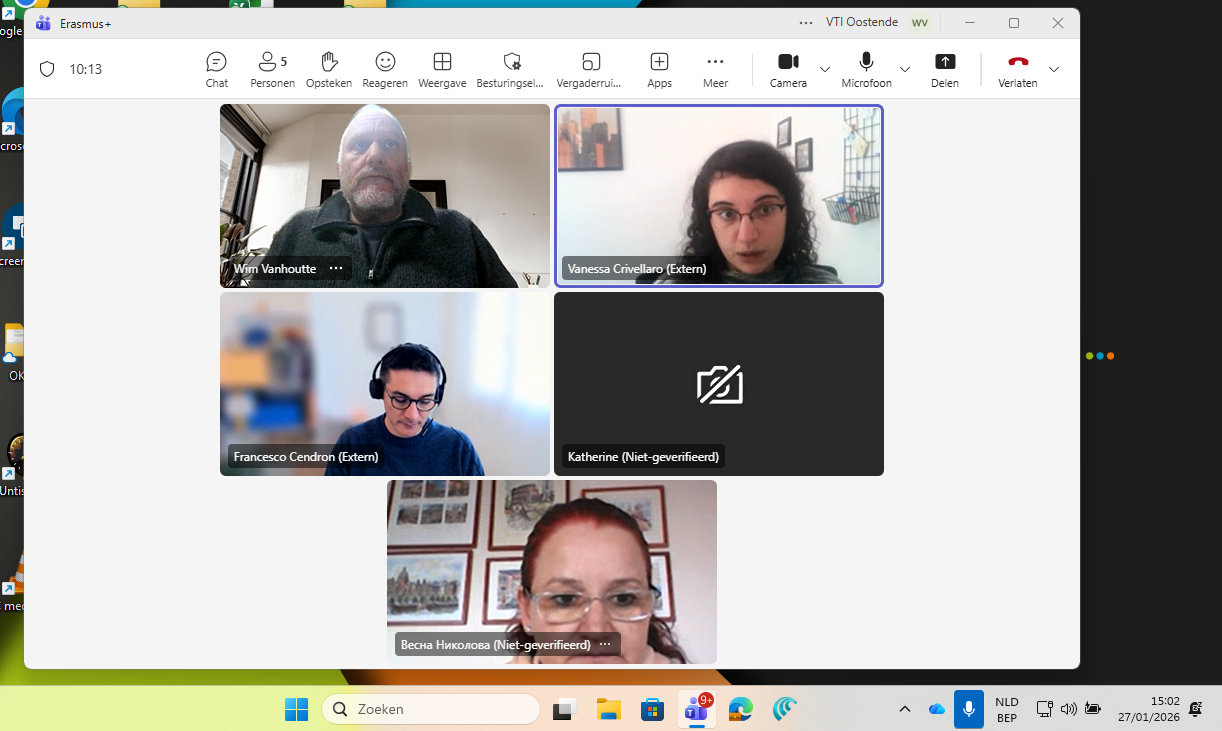Viewport: 1222px width, 731px height.
Task: Open Microsoft Store from the taskbar
Action: click(x=652, y=709)
